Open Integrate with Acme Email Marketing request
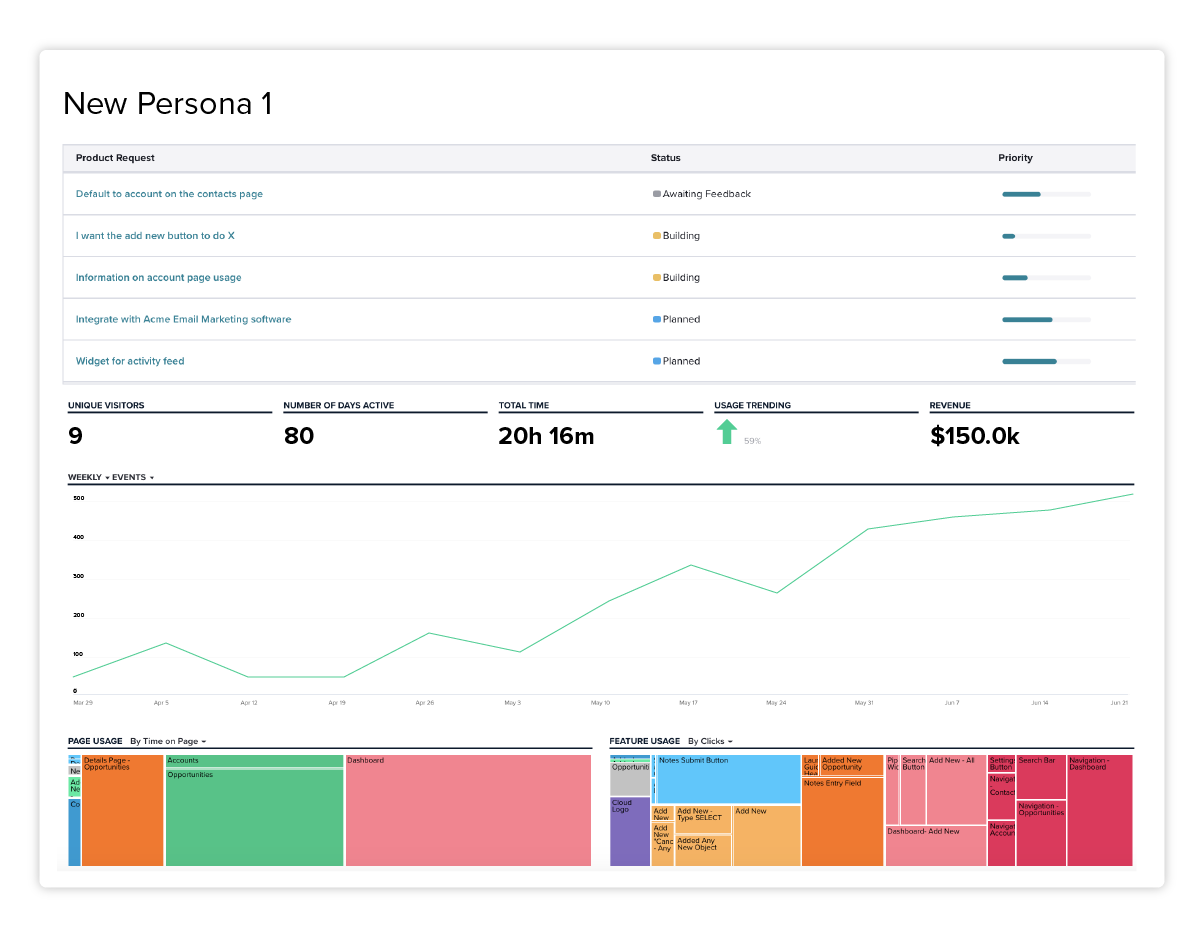Viewport: 1200px width, 944px height. coord(183,320)
